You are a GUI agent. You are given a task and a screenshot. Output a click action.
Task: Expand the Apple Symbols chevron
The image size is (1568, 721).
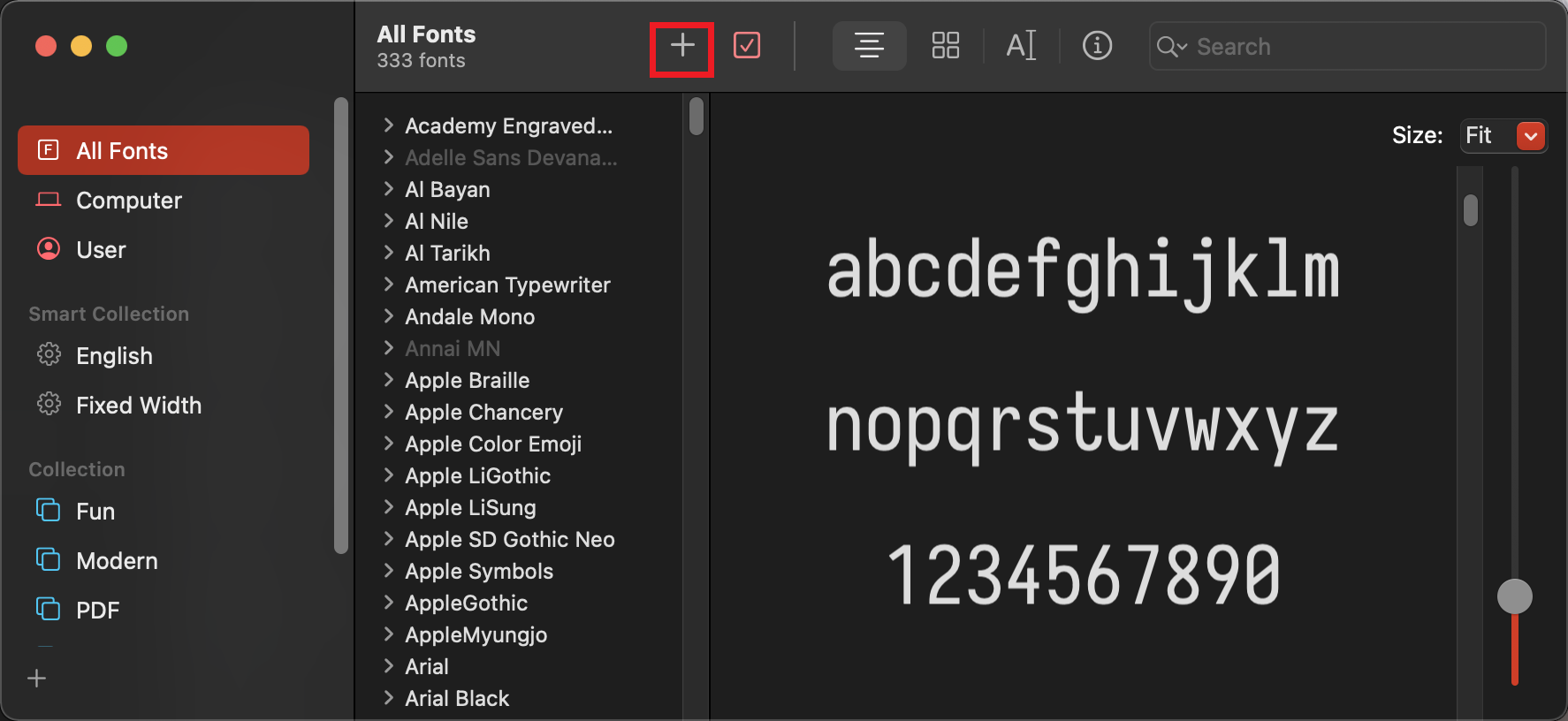tap(388, 571)
